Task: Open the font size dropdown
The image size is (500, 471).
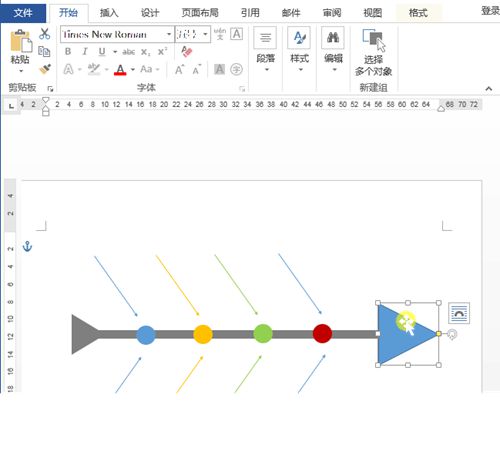Action: coord(206,34)
